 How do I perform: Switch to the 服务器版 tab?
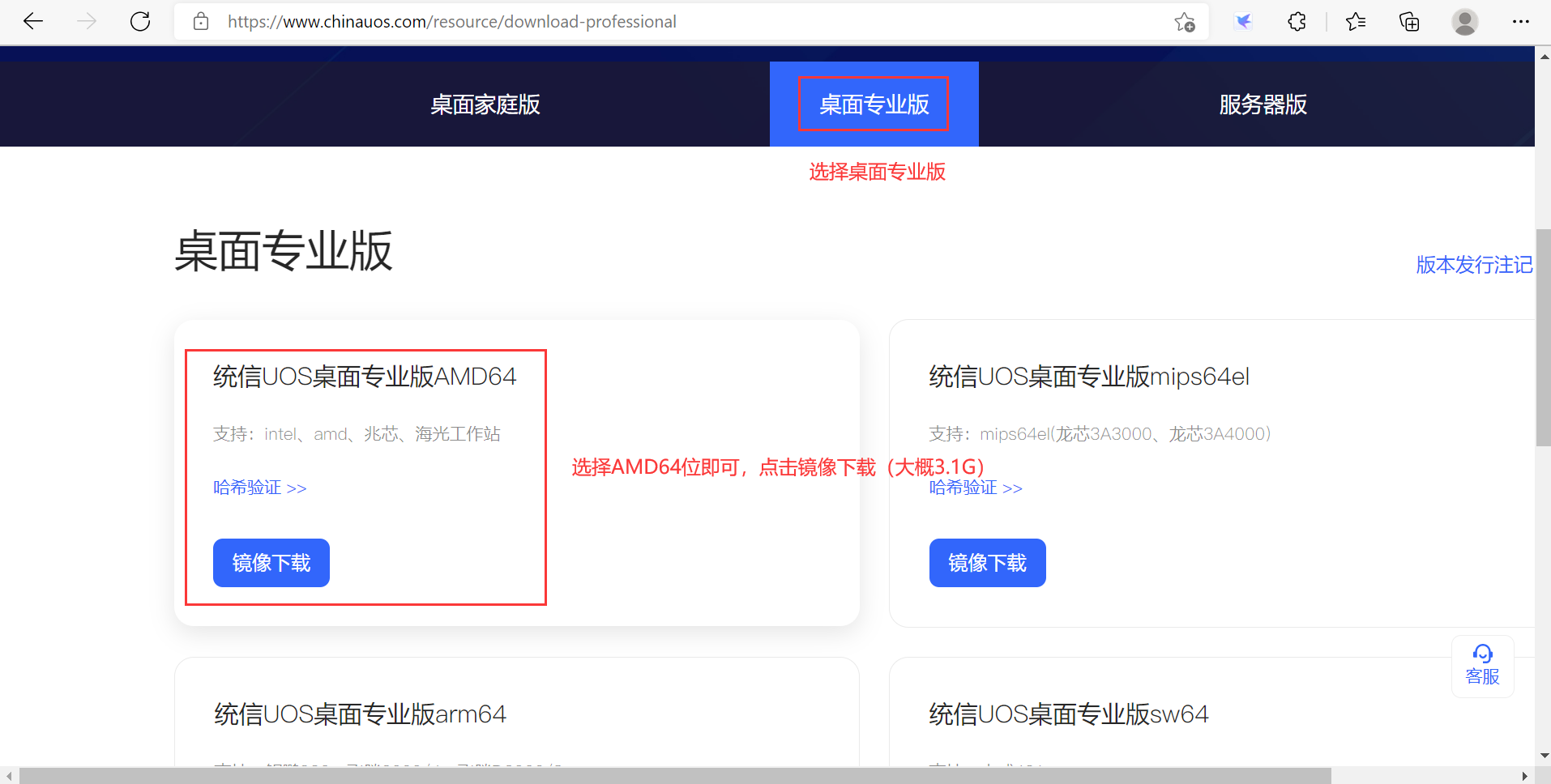pos(1263,104)
